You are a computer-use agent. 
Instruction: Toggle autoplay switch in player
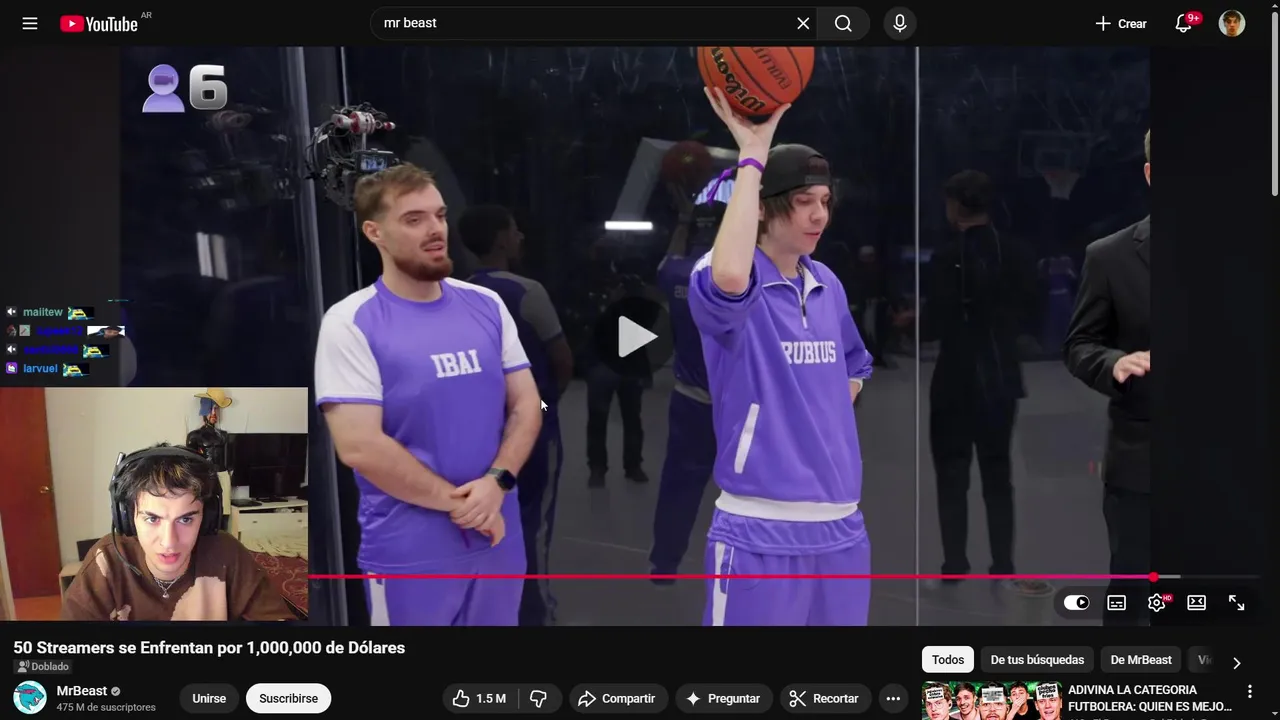[x=1077, y=602]
